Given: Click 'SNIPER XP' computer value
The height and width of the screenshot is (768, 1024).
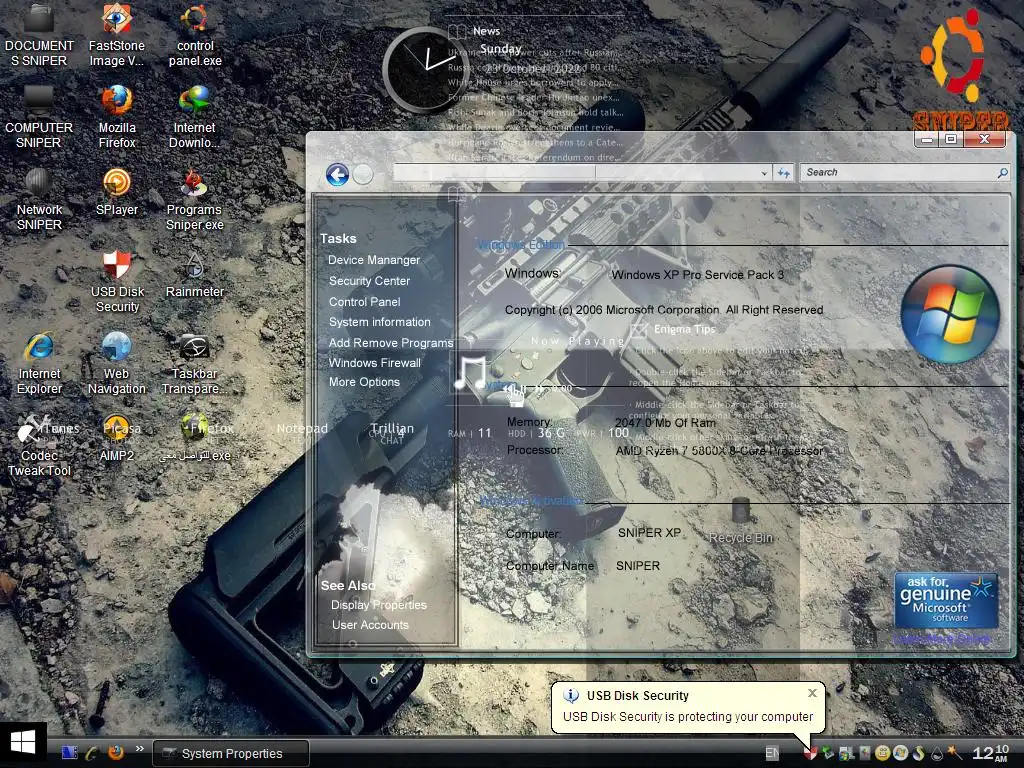Looking at the screenshot, I should click(x=649, y=533).
